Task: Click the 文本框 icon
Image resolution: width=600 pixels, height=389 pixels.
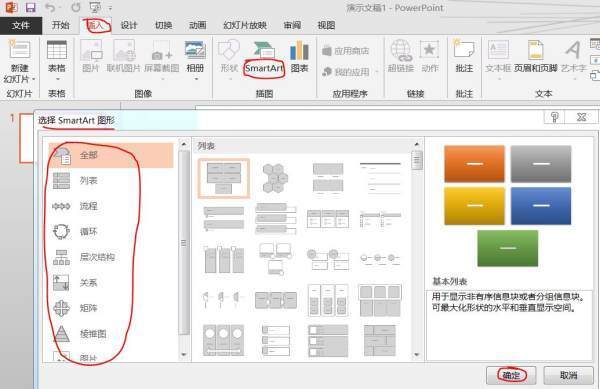Action: point(498,50)
